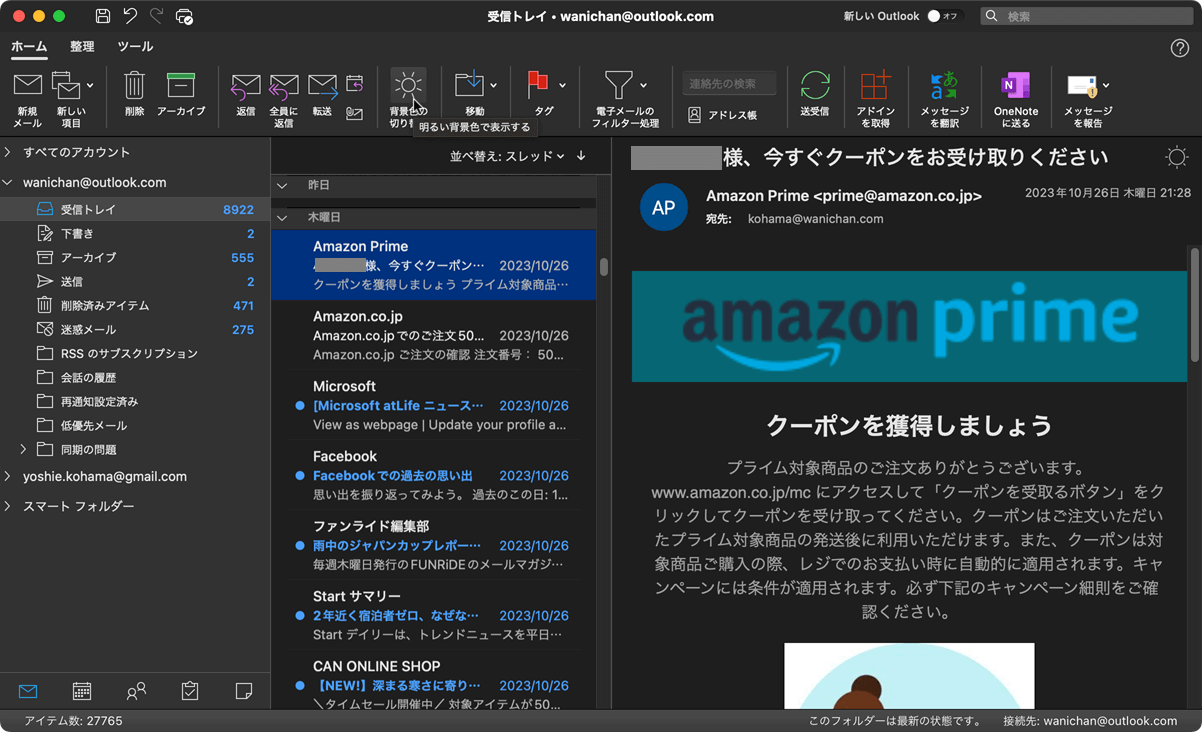
Task: Switch to Calendar view icon
Action: [82, 691]
